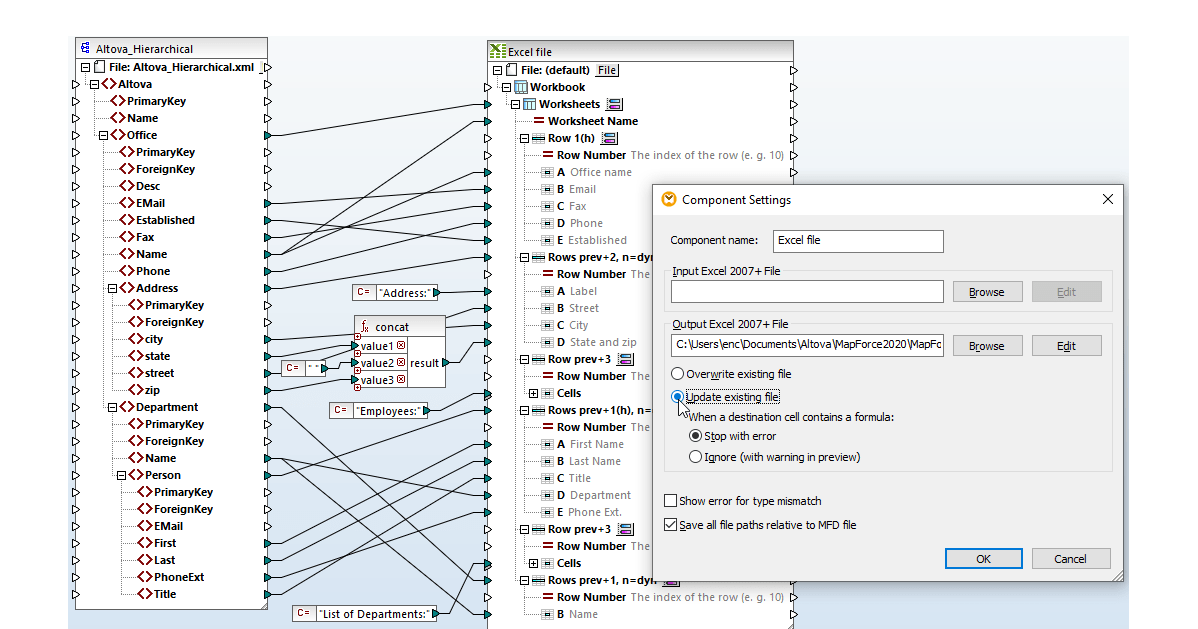
Task: Remove the value3 parameter from concat
Action: click(x=401, y=377)
